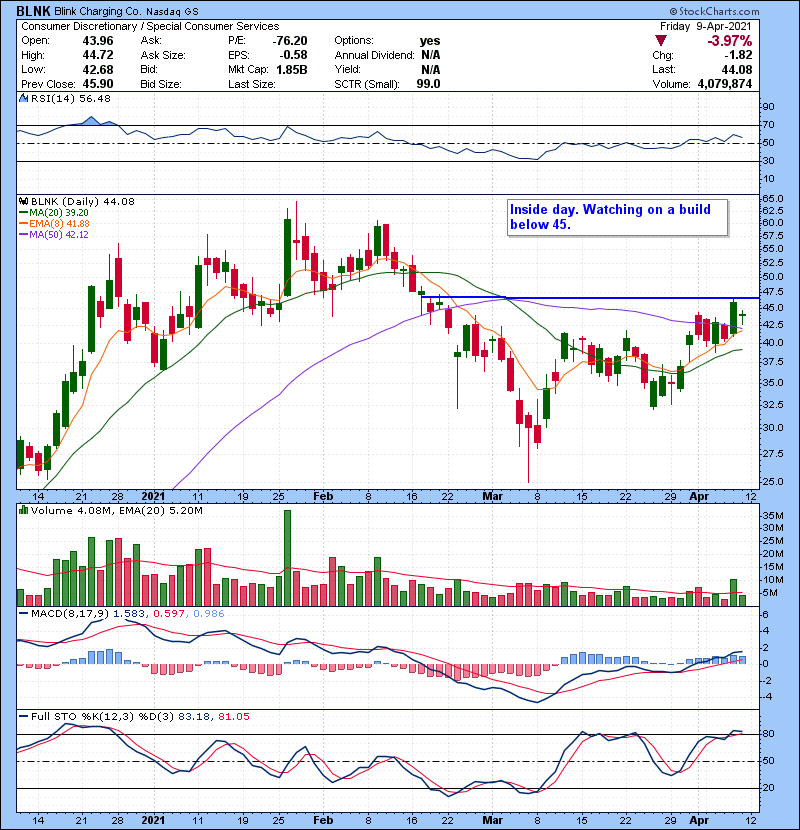
Task: Click the BLNK ticker symbol in header
Action: [x=33, y=11]
